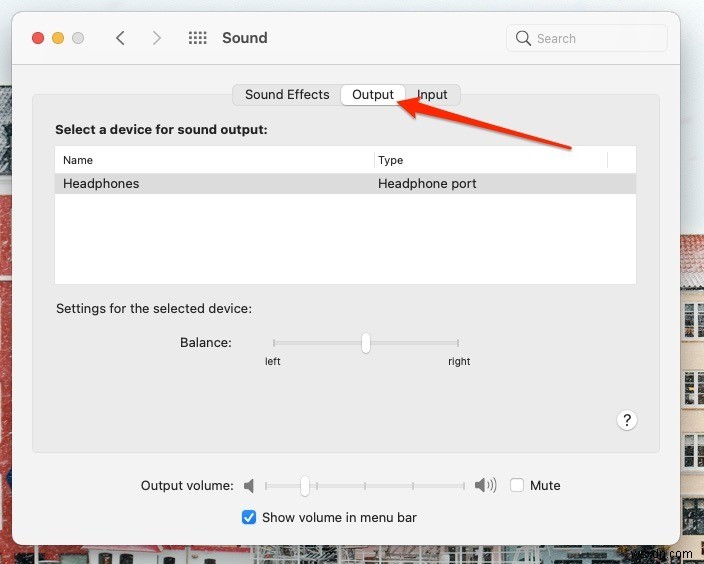The height and width of the screenshot is (564, 704).
Task: Click the loud volume speaker icon
Action: click(485, 486)
